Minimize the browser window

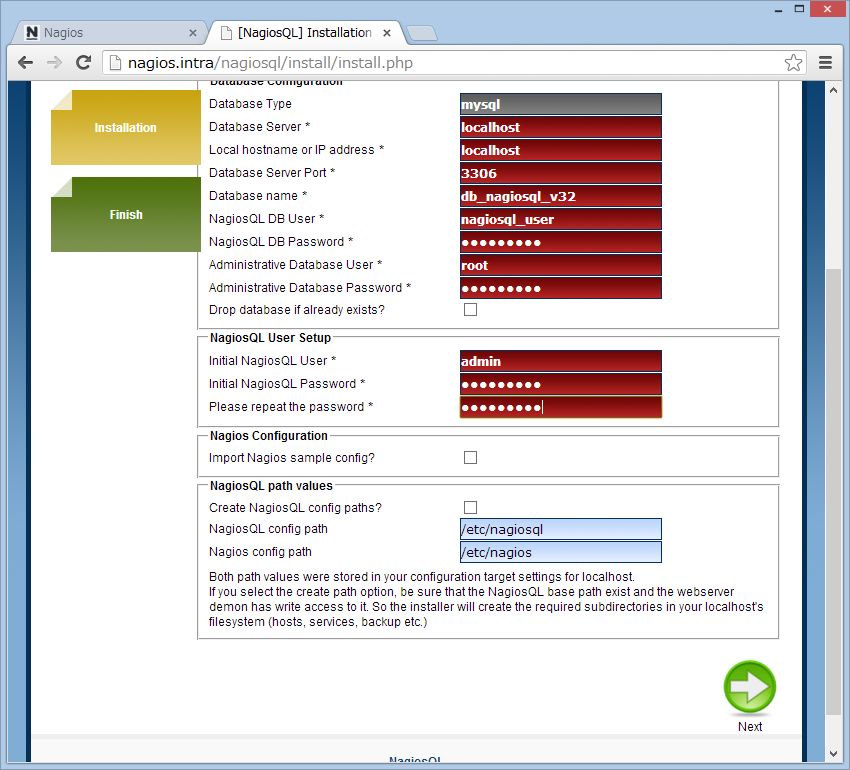779,9
